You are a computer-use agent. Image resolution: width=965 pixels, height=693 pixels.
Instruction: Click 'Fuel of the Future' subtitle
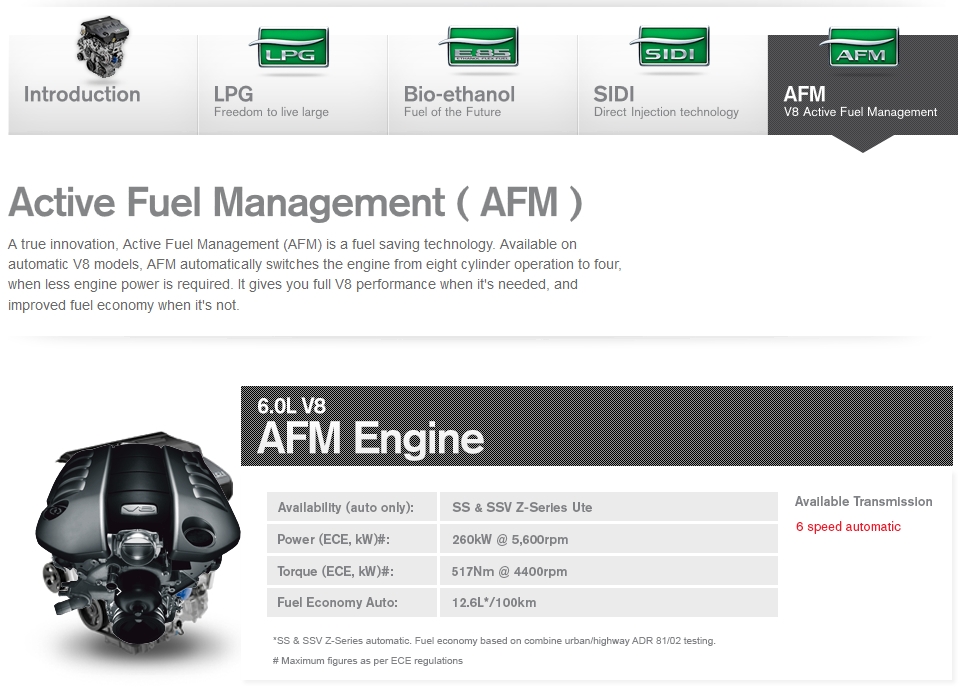[452, 112]
